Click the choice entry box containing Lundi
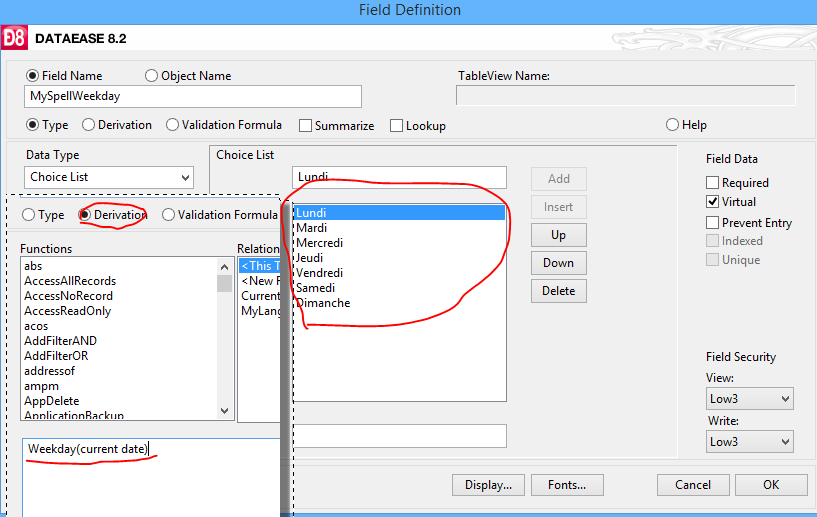817x517 pixels. pyautogui.click(x=399, y=177)
